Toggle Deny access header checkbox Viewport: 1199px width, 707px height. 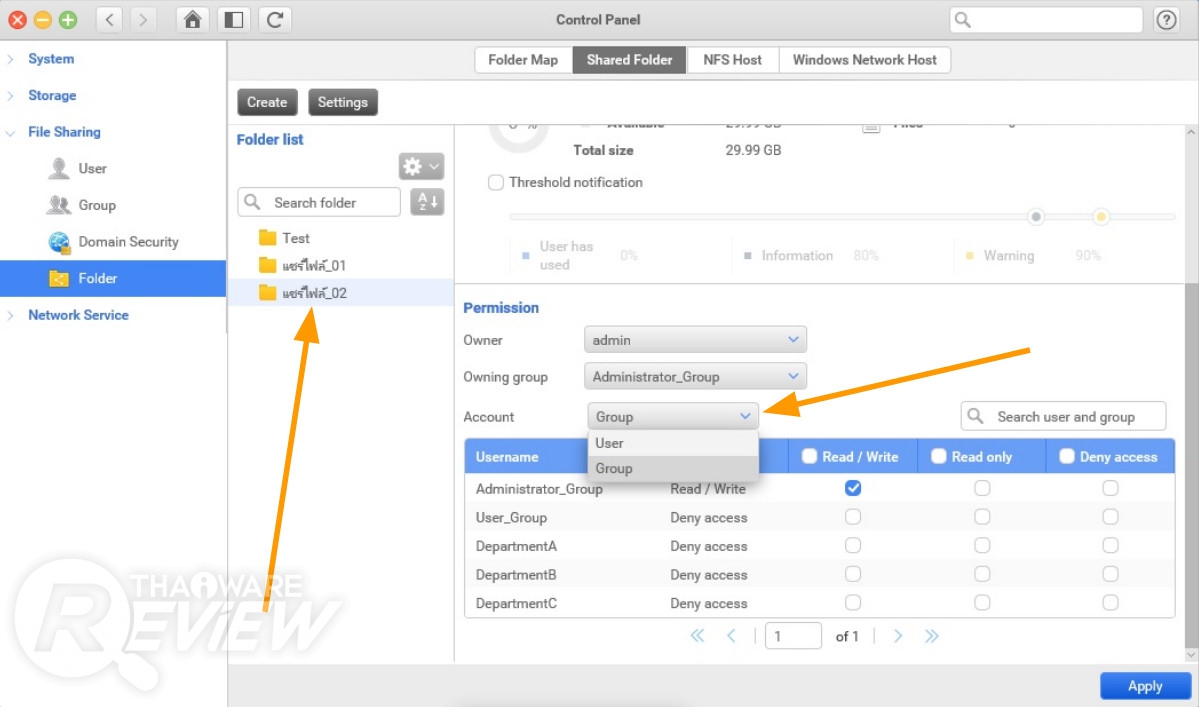[x=1067, y=456]
